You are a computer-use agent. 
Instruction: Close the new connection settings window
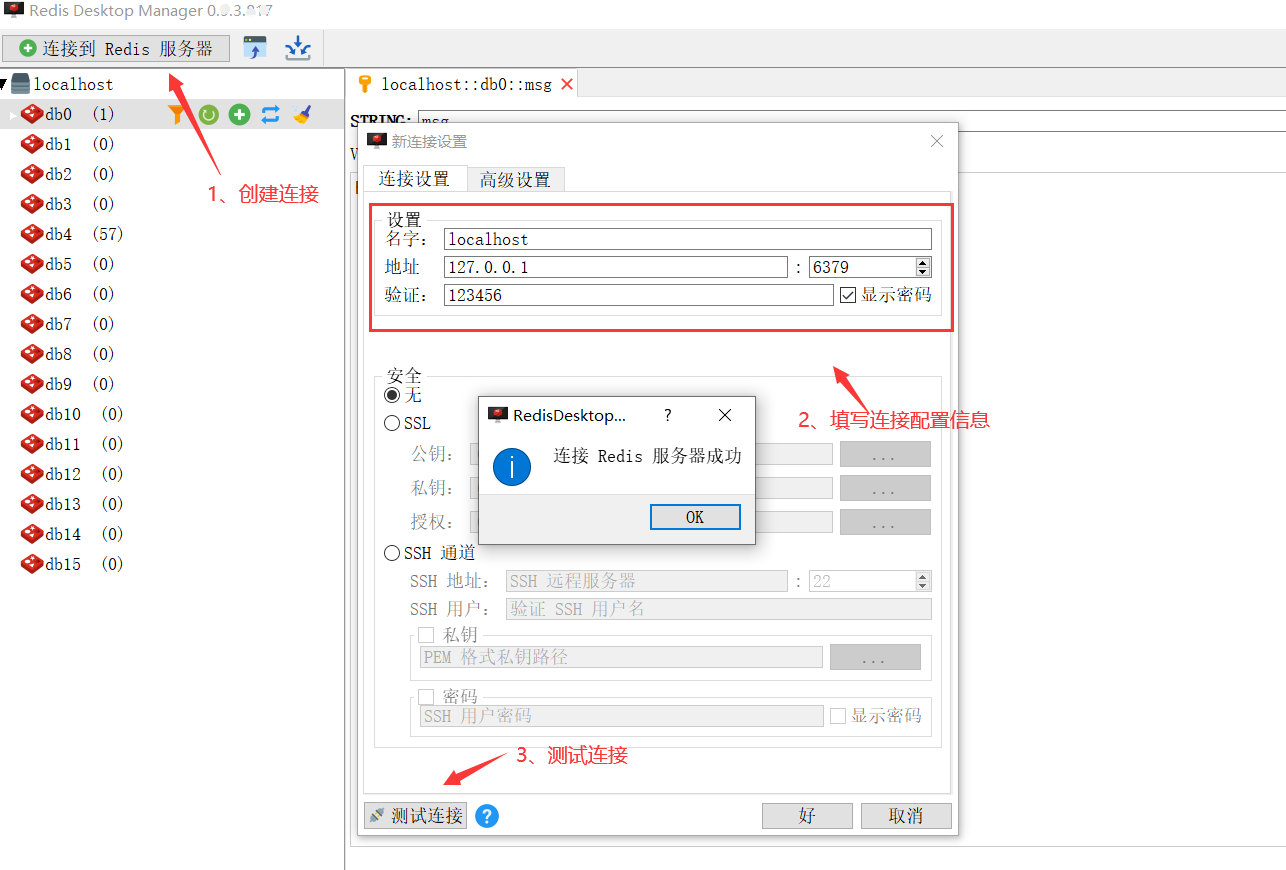pos(937,141)
